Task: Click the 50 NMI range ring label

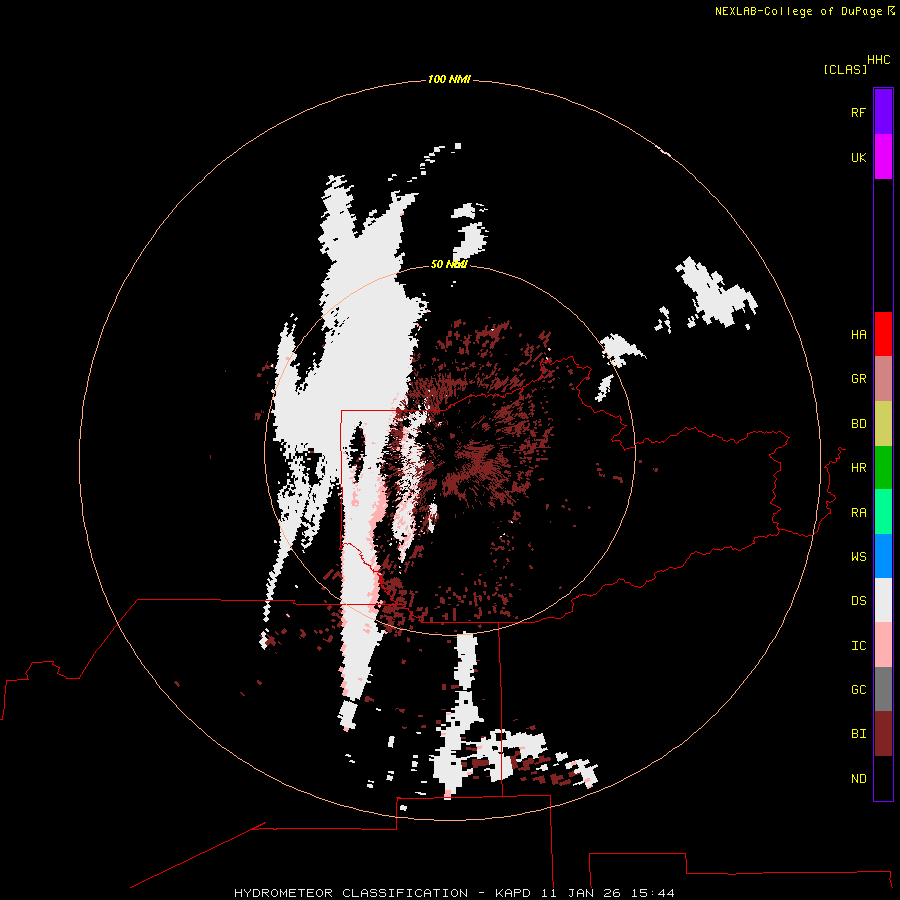Action: (x=449, y=264)
